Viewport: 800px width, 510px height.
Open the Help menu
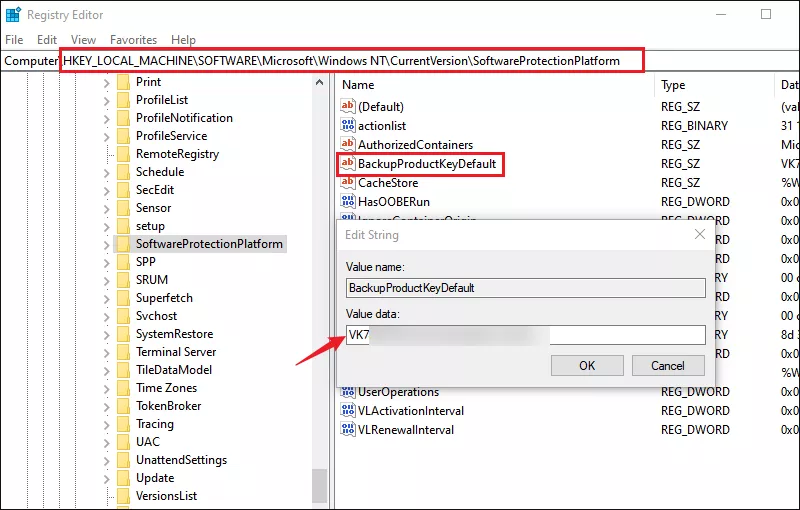click(x=183, y=40)
